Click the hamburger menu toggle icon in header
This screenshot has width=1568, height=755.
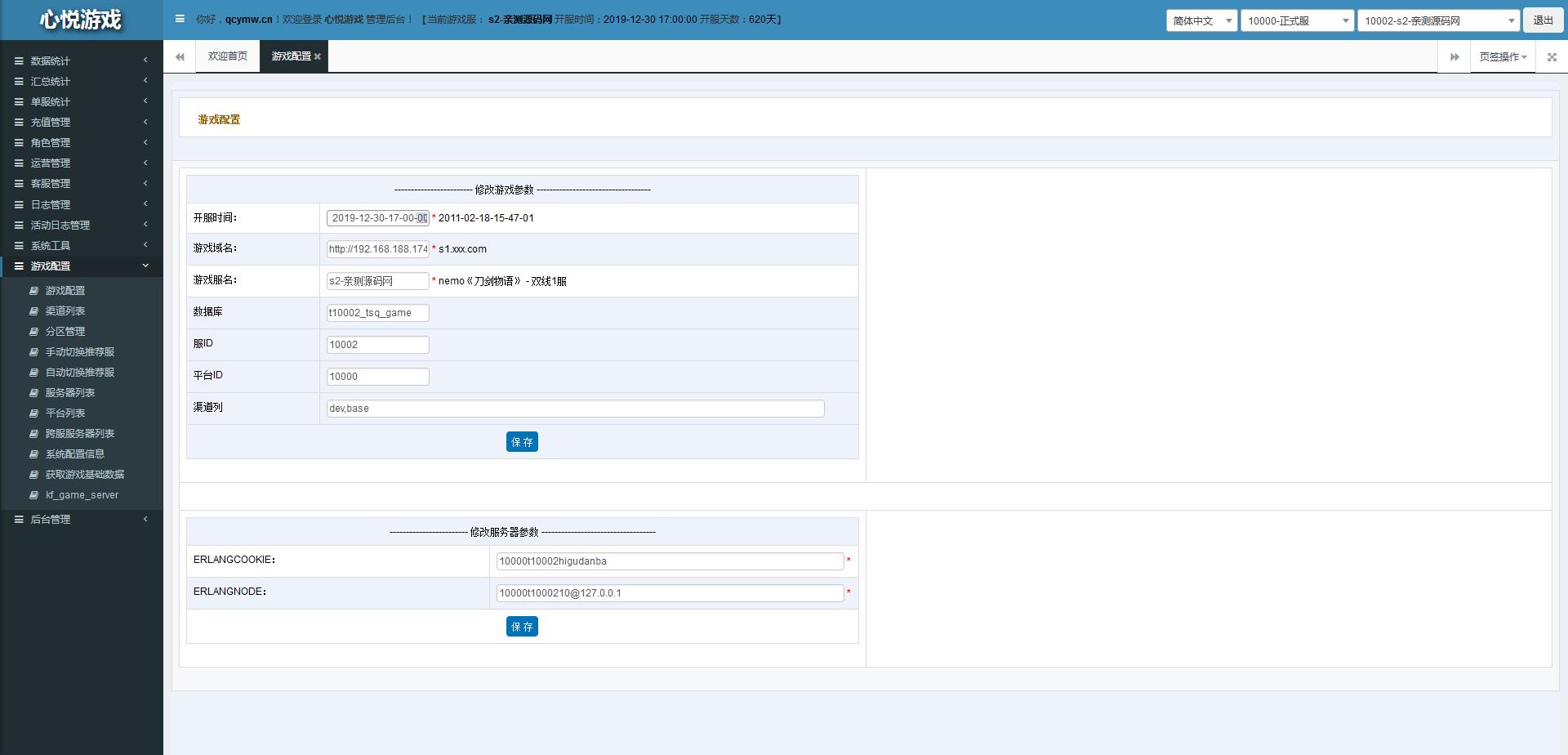(180, 19)
